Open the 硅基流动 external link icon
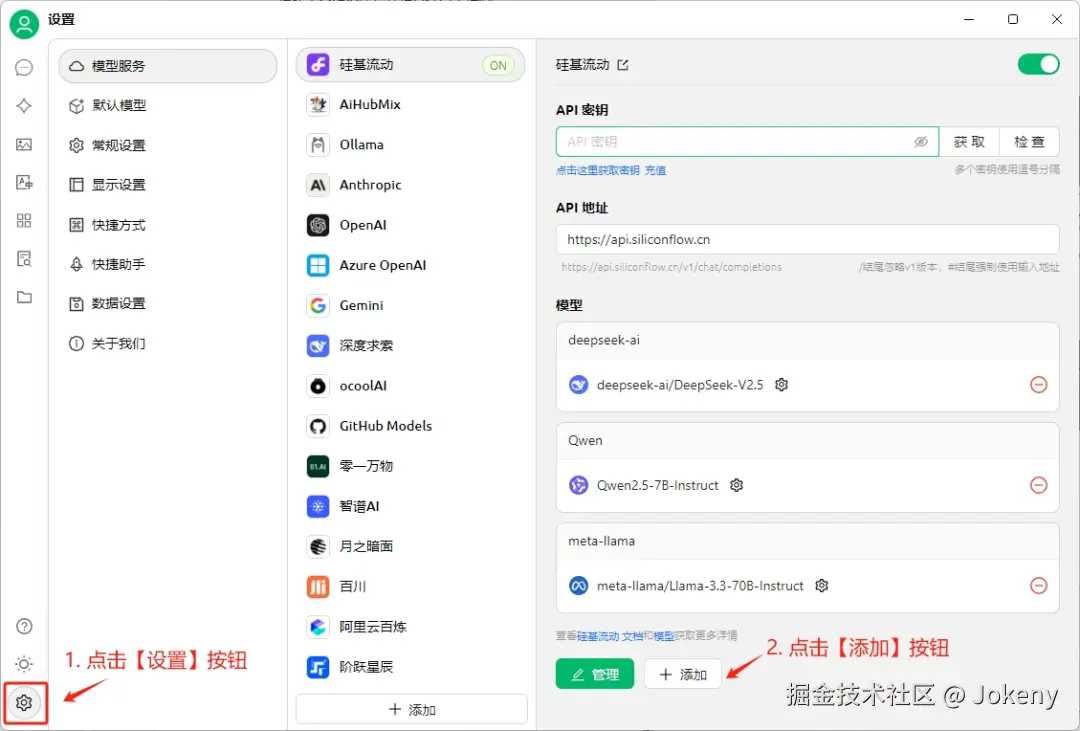 tap(623, 65)
